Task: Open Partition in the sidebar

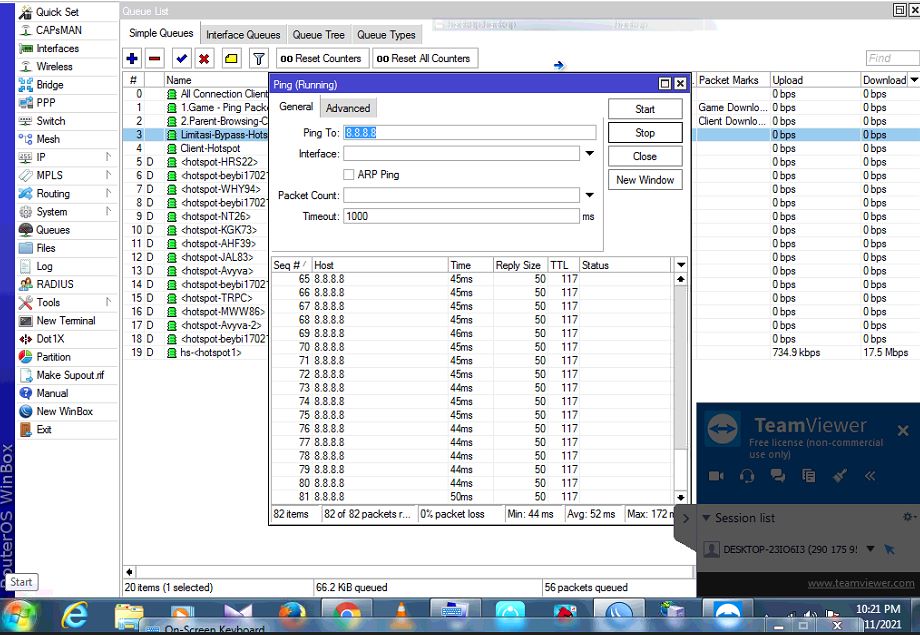Action: coord(53,357)
